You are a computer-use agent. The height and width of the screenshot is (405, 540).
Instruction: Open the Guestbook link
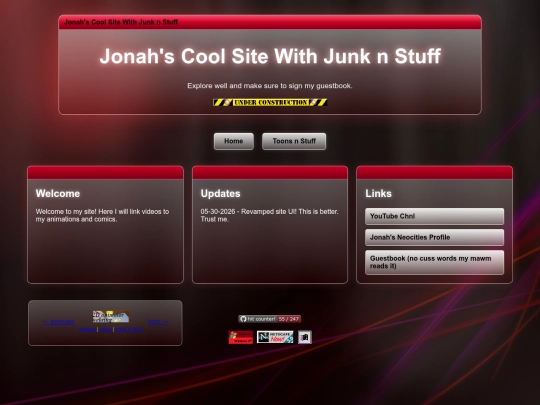pos(434,262)
